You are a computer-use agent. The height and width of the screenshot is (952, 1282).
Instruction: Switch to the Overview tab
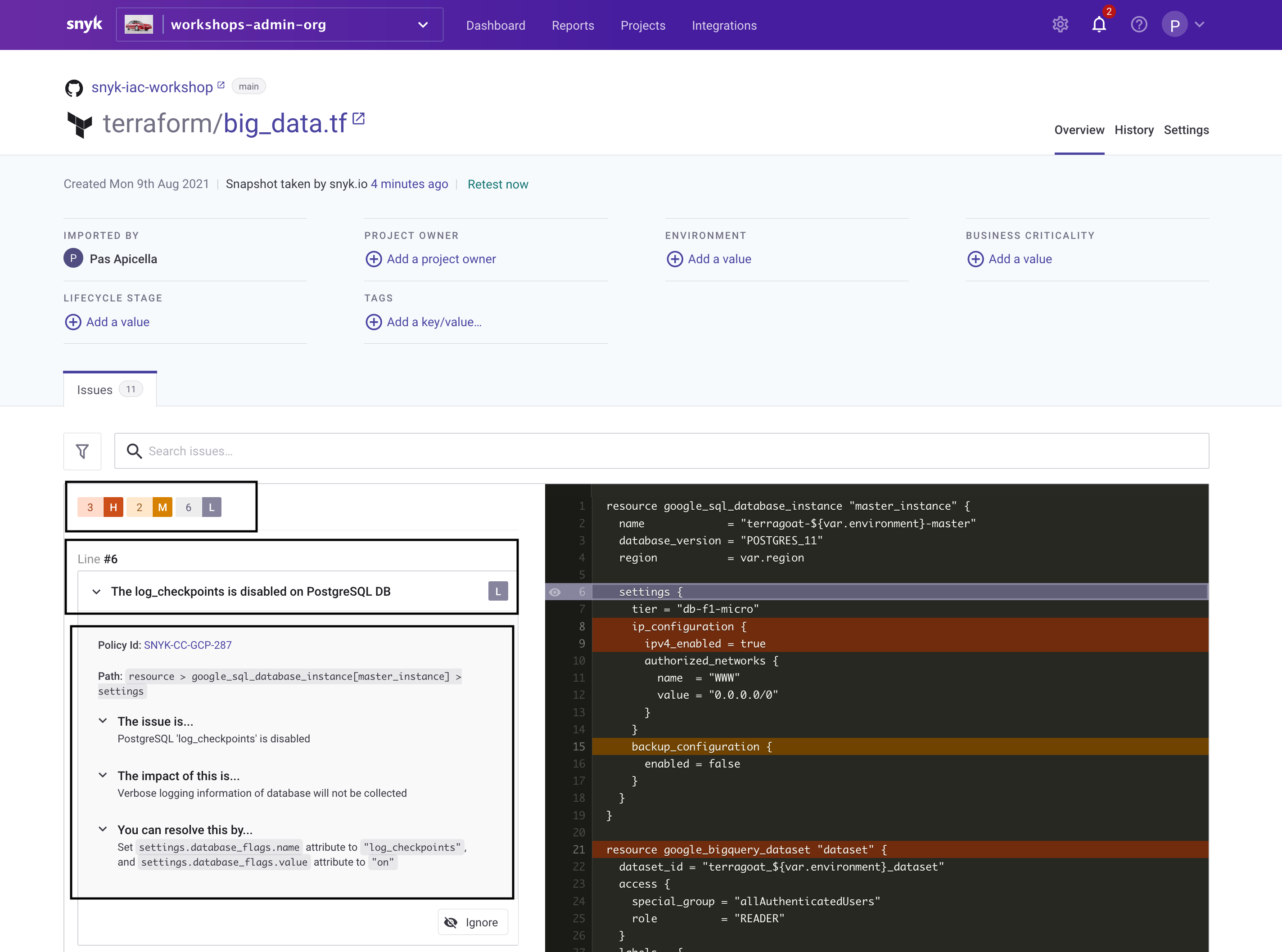click(1079, 130)
